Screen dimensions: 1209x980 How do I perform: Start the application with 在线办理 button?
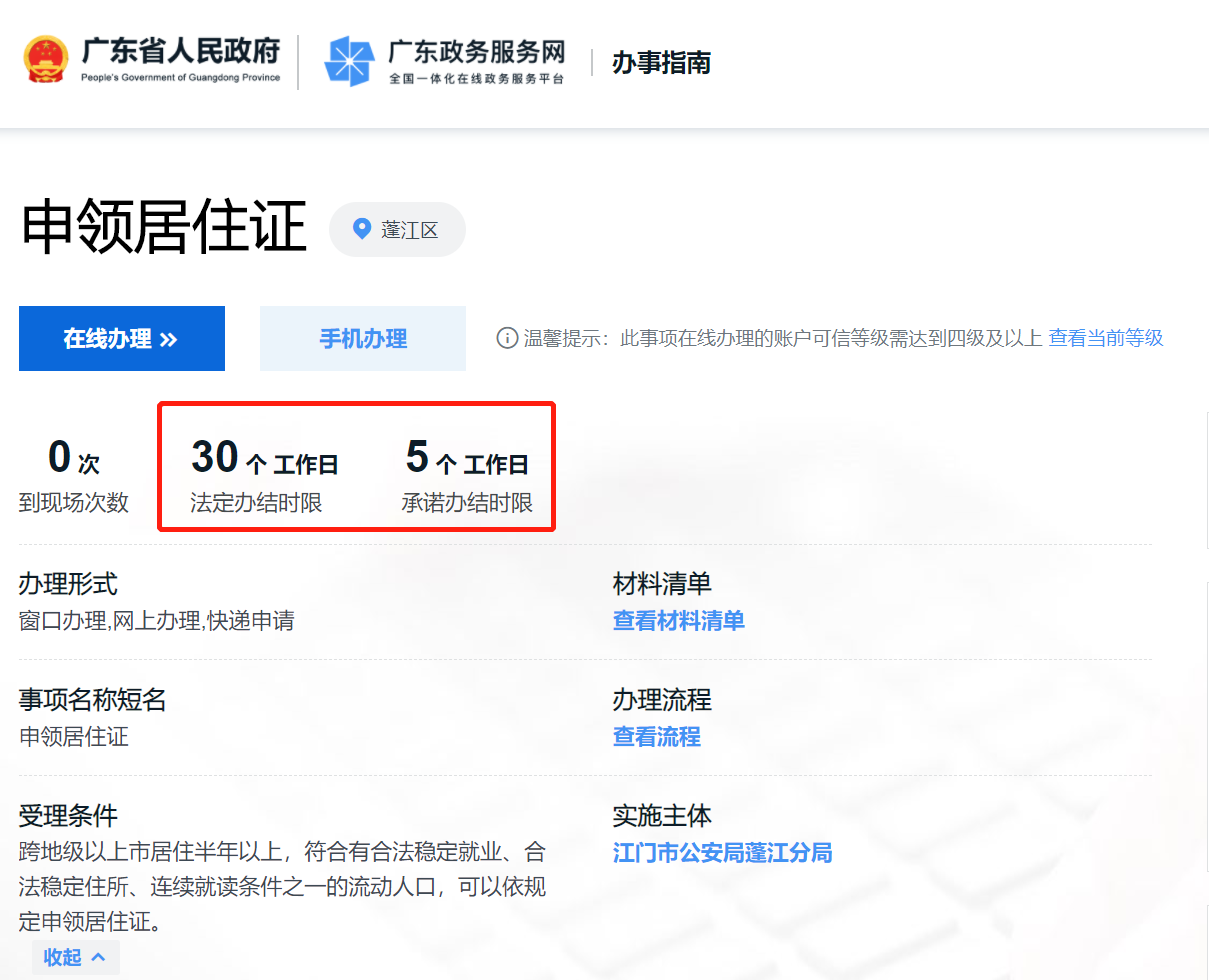[x=121, y=338]
